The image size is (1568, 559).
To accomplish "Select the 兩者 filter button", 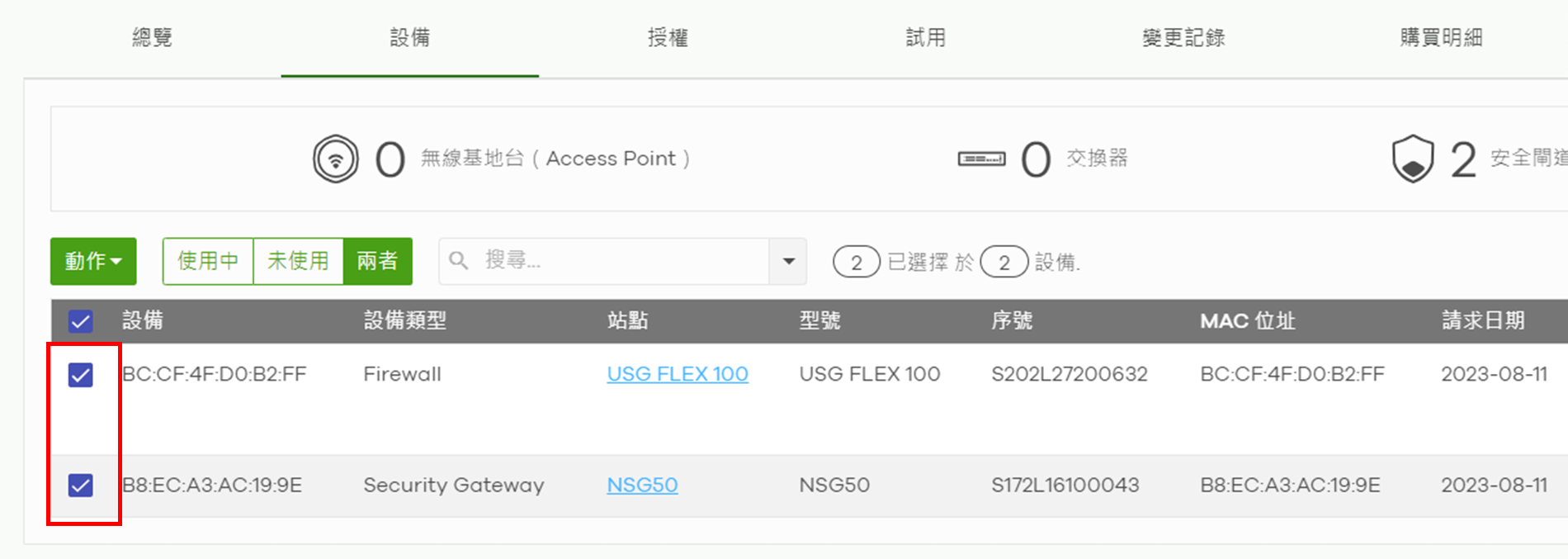I will tap(377, 261).
